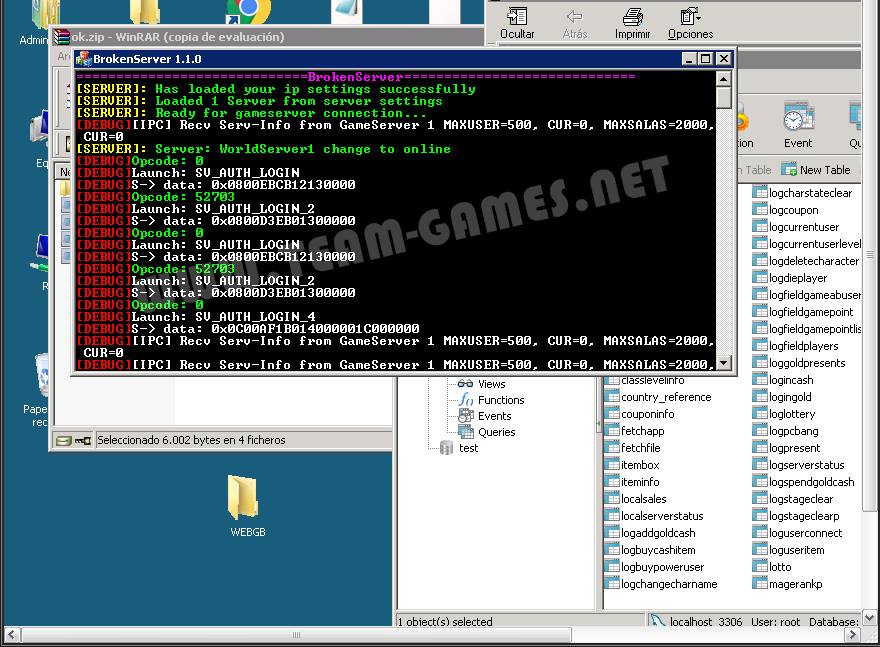880x647 pixels.
Task: Maximize the BrokenServer console window
Action: pos(706,58)
